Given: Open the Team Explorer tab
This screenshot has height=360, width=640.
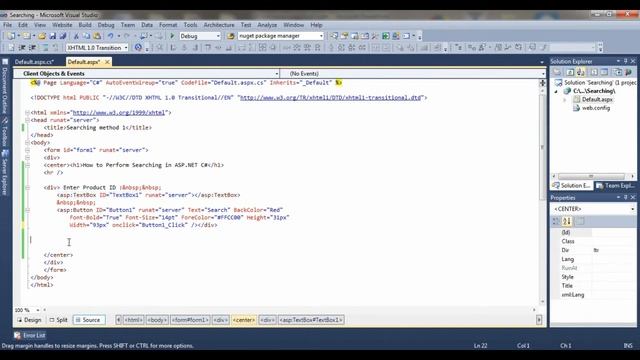Looking at the screenshot, I should (x=615, y=186).
